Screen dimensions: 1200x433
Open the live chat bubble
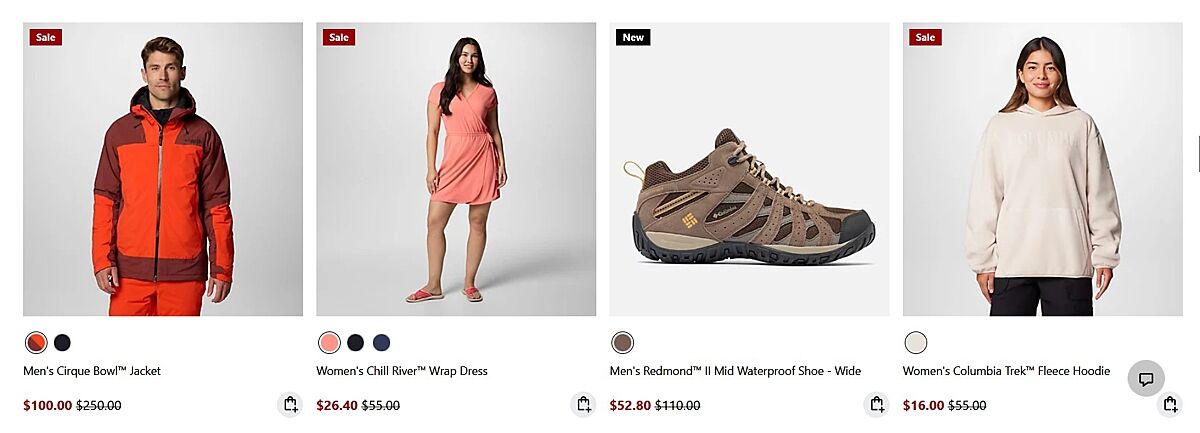[1146, 379]
